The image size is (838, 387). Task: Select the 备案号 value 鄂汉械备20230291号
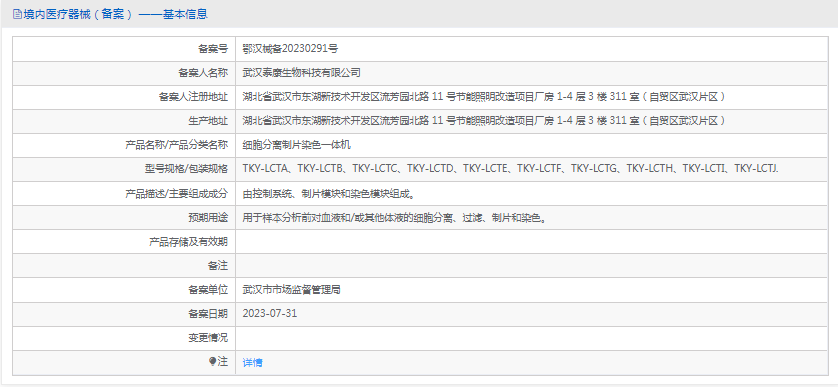coord(290,49)
